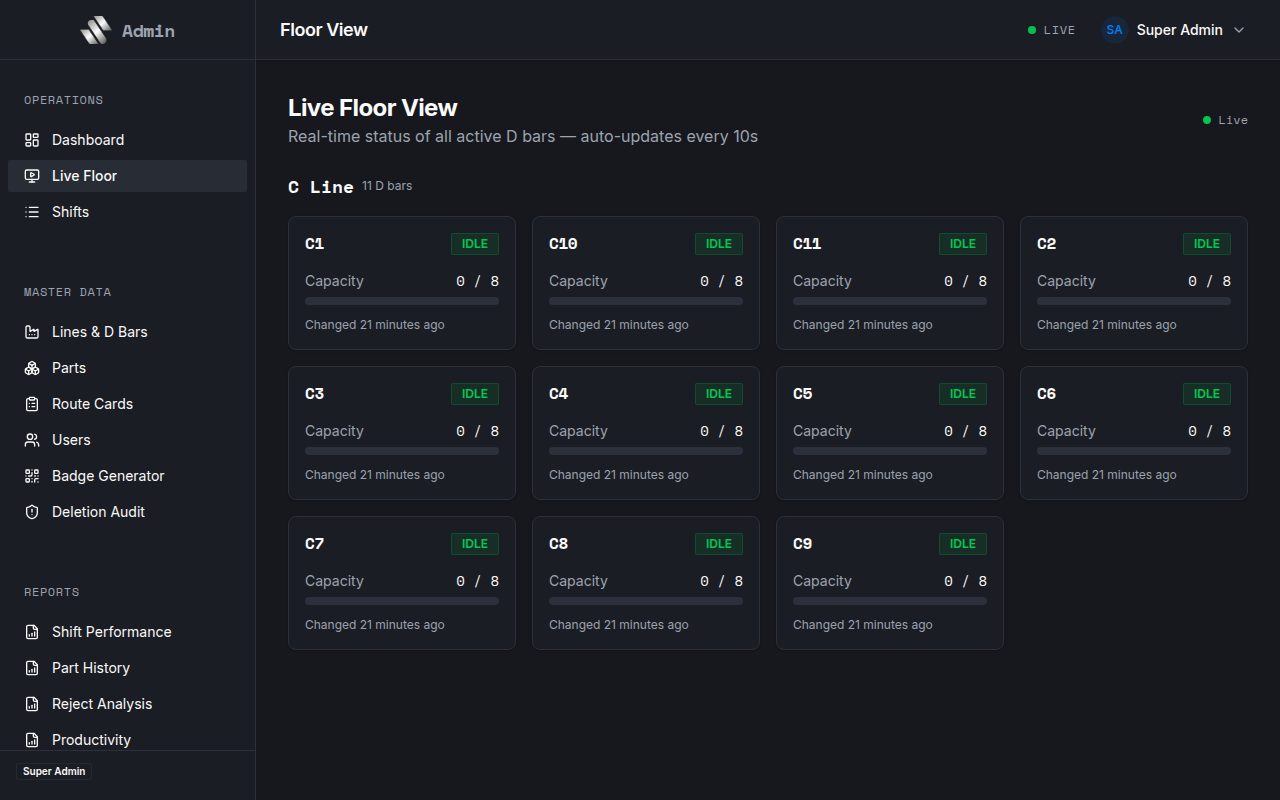Open the Shifts menu item

coord(128,212)
